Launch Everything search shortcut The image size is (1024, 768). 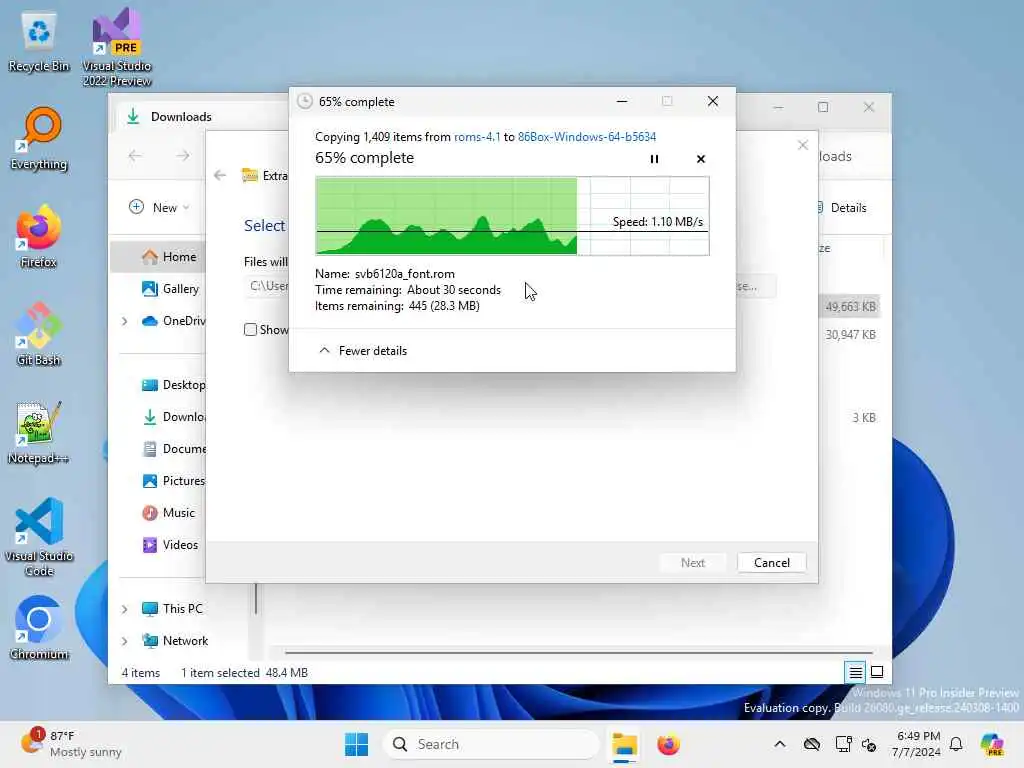click(39, 138)
